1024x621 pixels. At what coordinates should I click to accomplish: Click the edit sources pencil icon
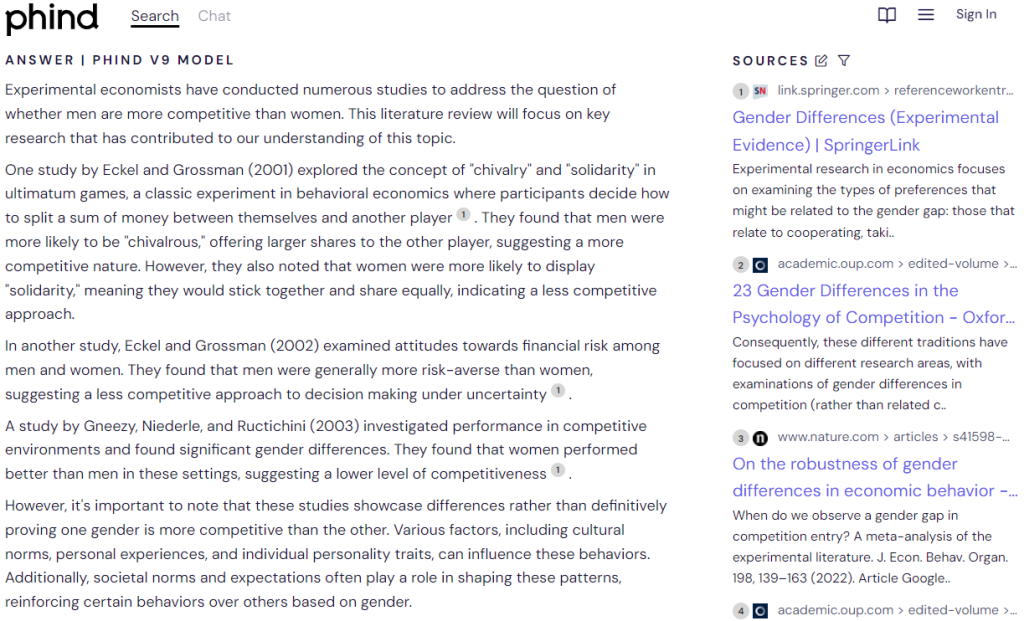point(821,61)
